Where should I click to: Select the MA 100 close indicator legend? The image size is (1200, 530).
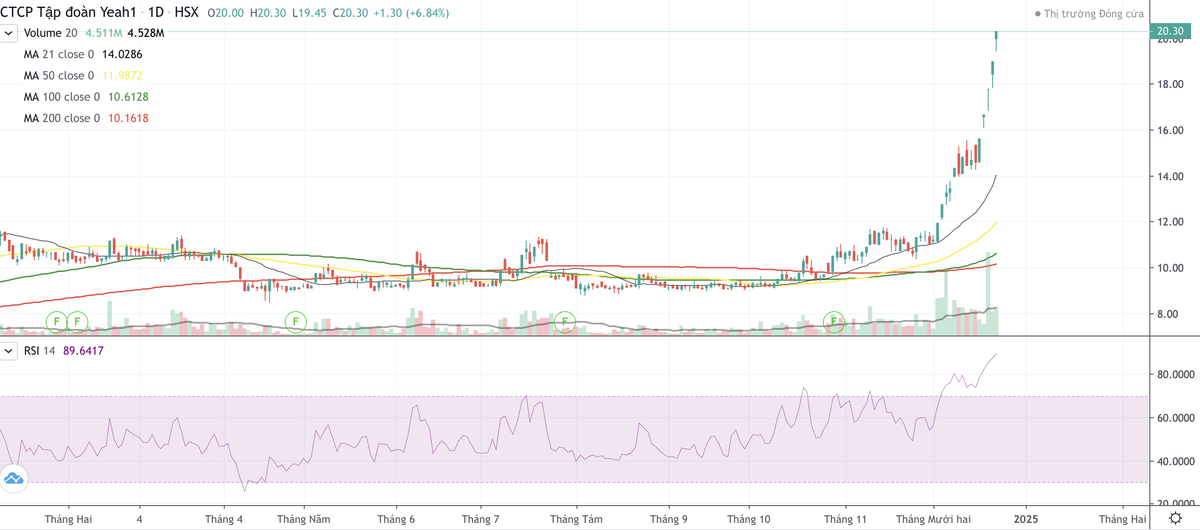click(62, 97)
